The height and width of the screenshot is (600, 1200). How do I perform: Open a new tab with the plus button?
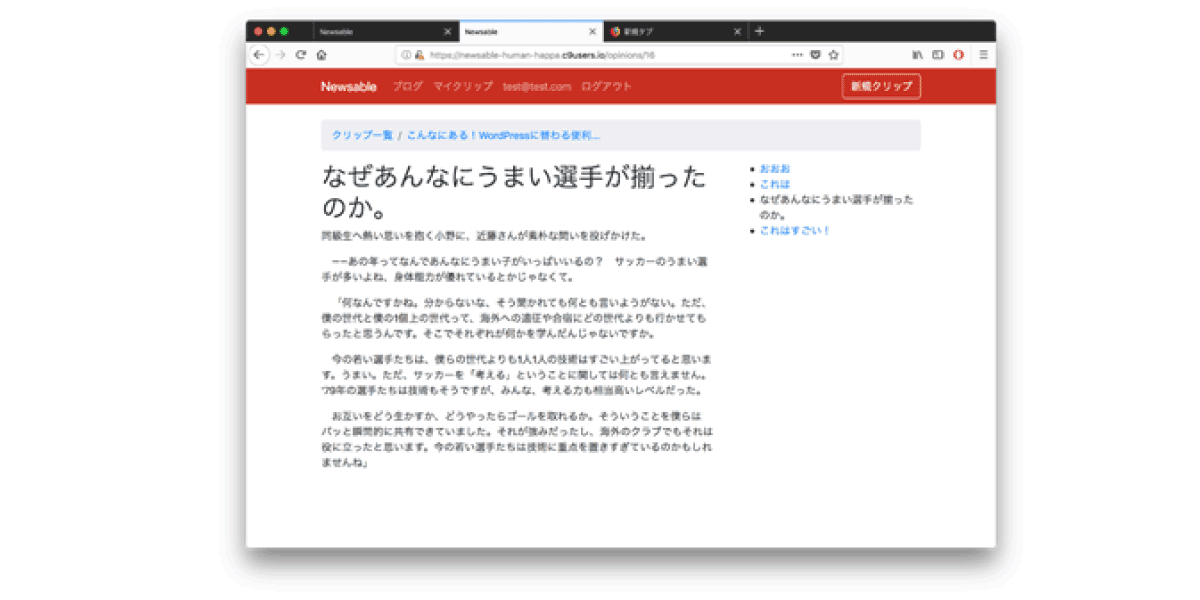coord(759,31)
